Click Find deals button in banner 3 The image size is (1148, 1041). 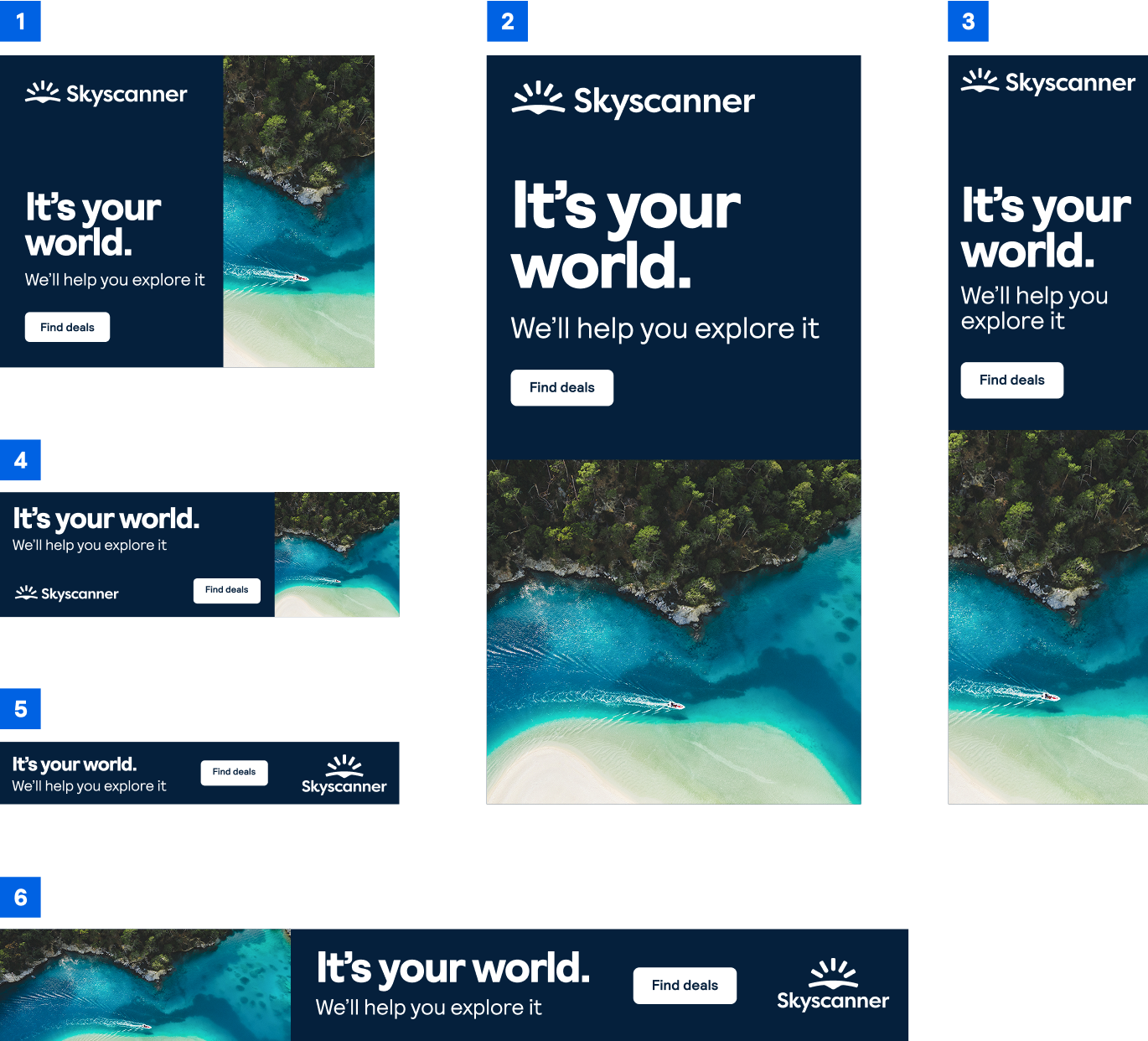coord(1011,380)
